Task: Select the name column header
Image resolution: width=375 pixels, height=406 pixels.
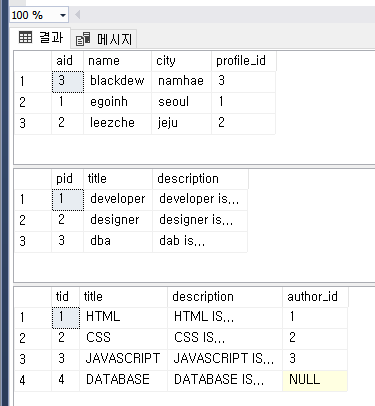Action: (117, 61)
